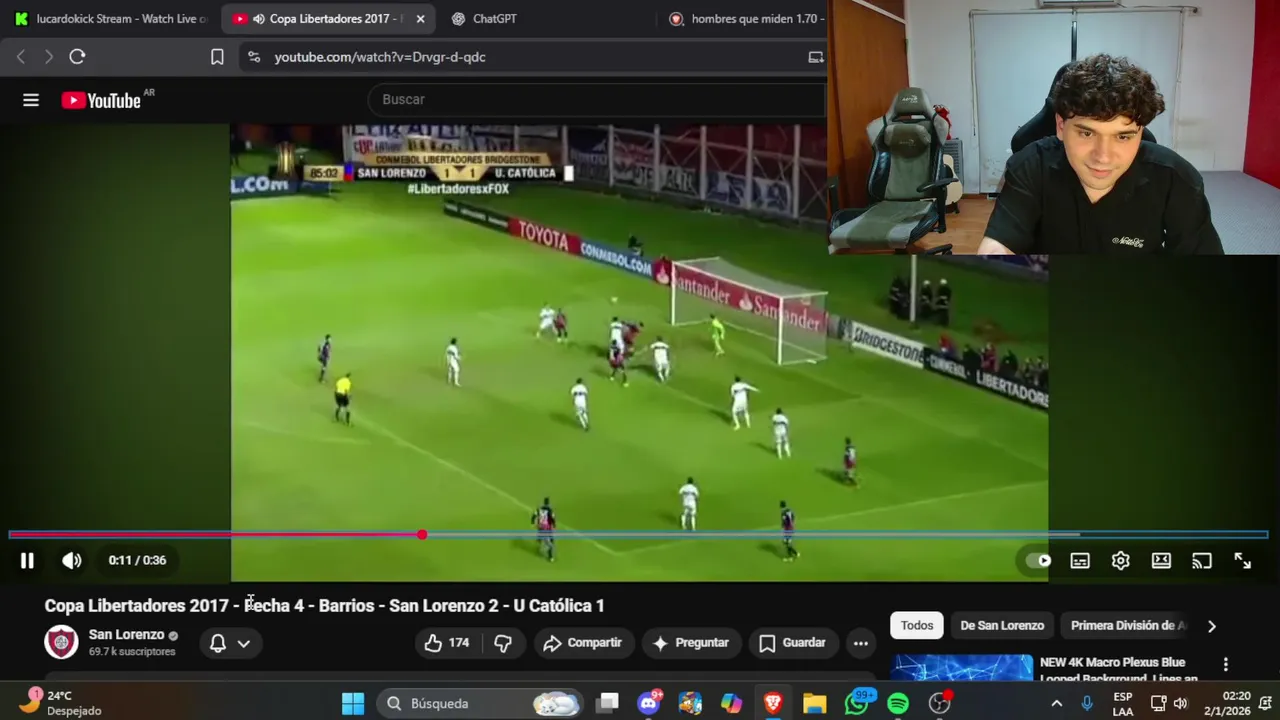Open ESP LAA keyboard language switcher

pyautogui.click(x=1123, y=704)
